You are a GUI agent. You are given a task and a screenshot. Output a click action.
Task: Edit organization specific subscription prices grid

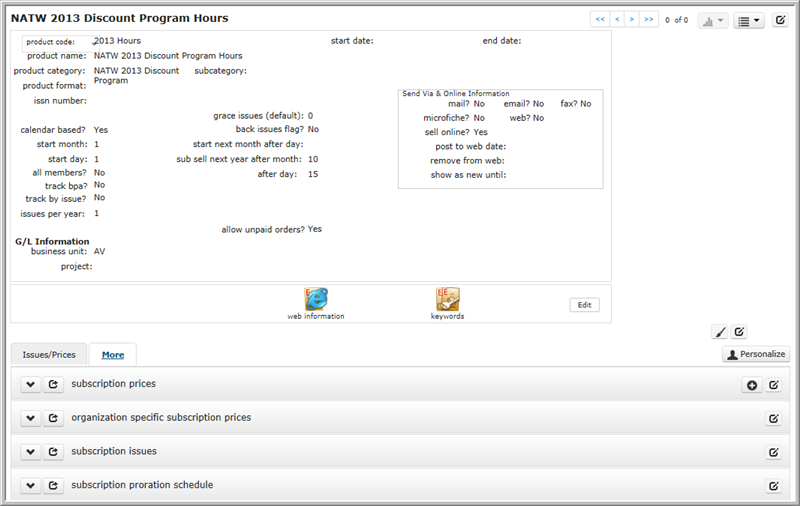pos(773,419)
